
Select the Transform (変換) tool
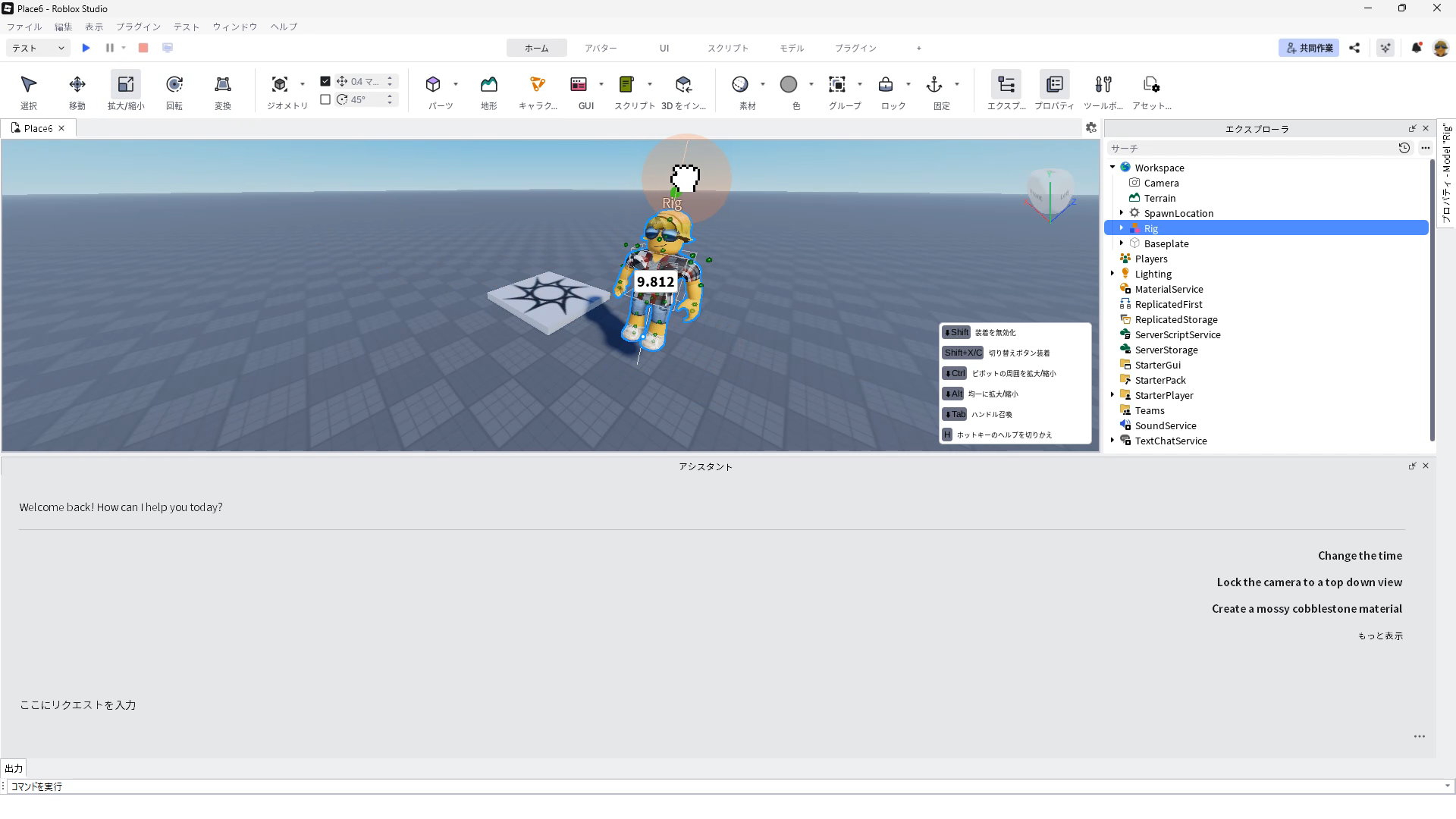(x=222, y=85)
